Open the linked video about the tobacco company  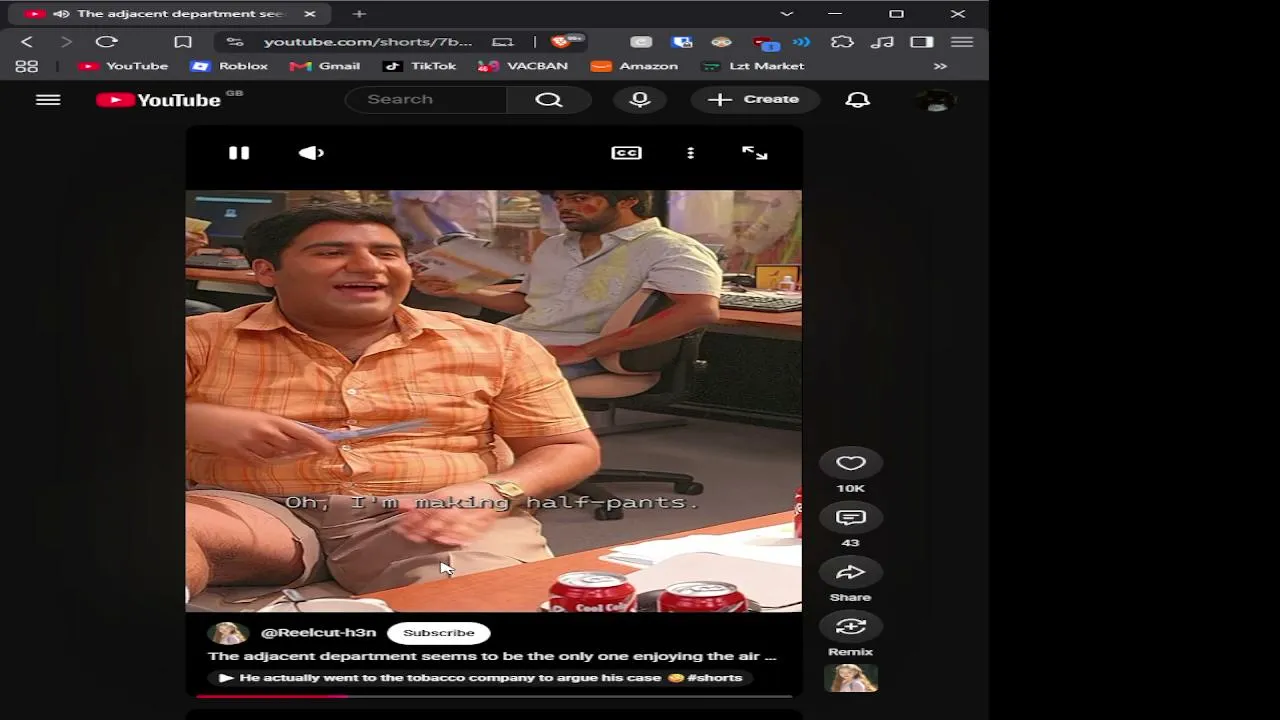coord(480,678)
